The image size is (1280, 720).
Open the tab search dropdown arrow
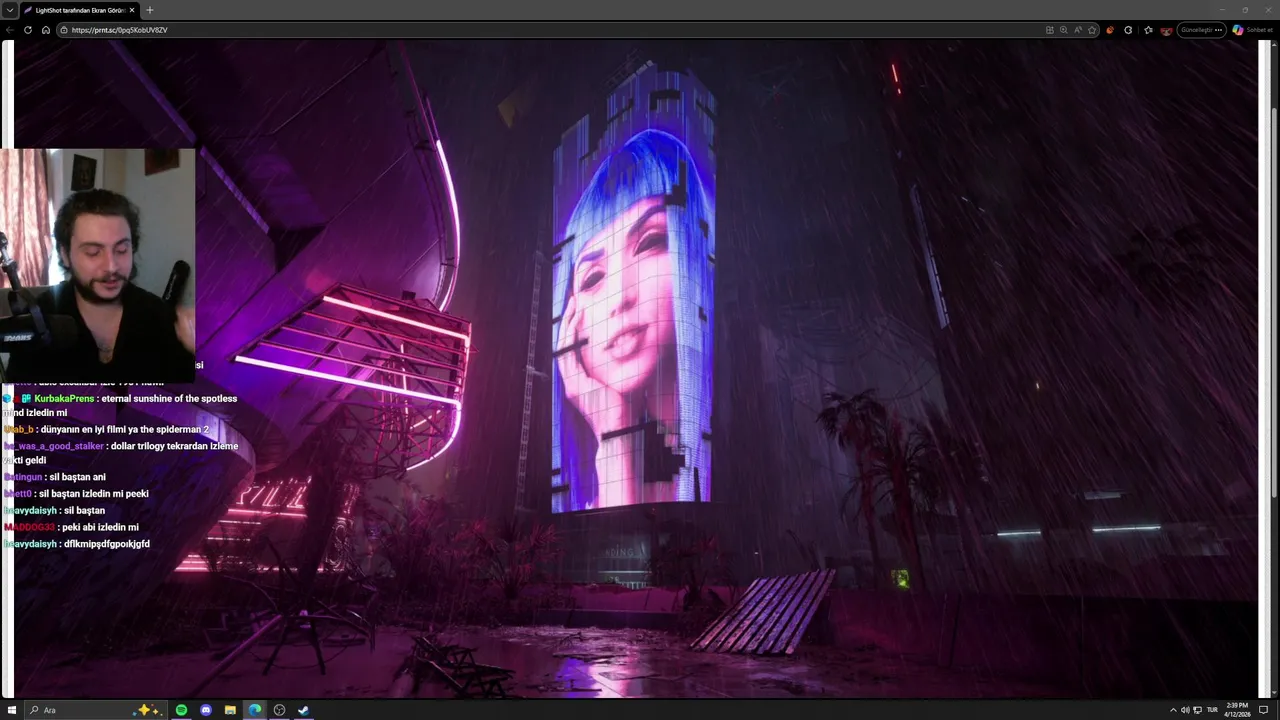10,10
